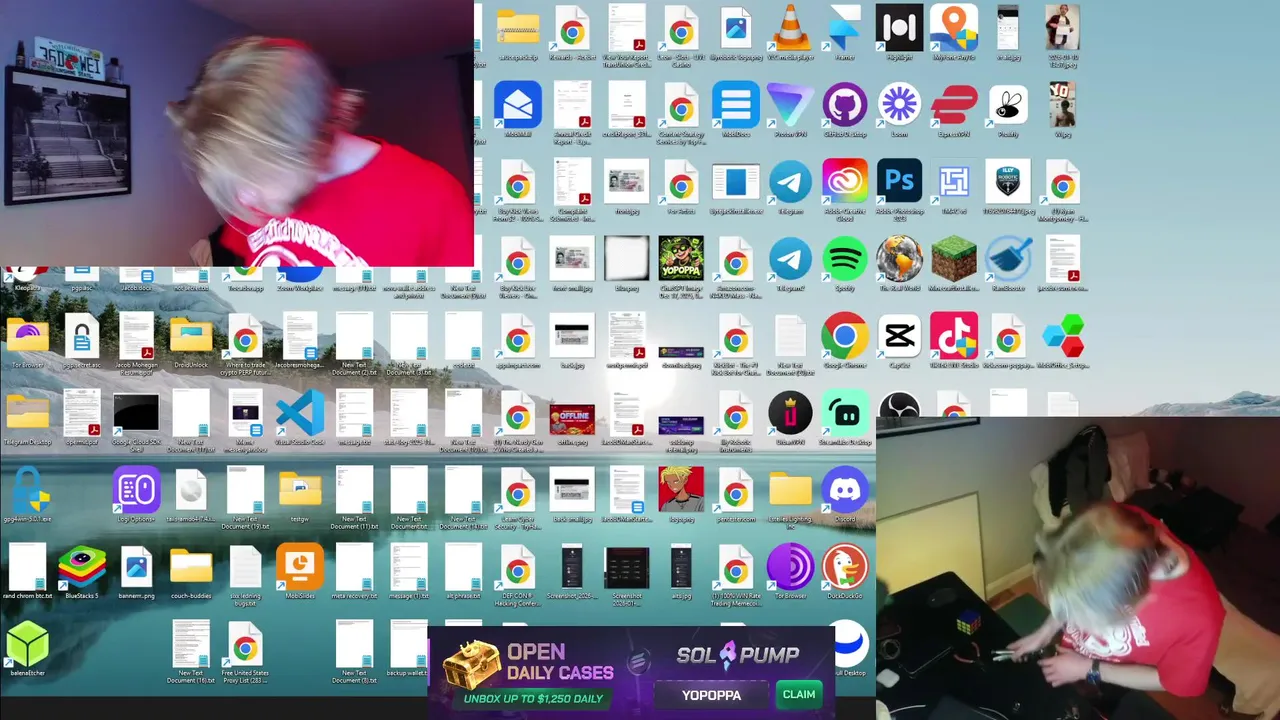Launch Proton VPN from the desktop
This screenshot has height=720, width=1280.
click(790, 105)
